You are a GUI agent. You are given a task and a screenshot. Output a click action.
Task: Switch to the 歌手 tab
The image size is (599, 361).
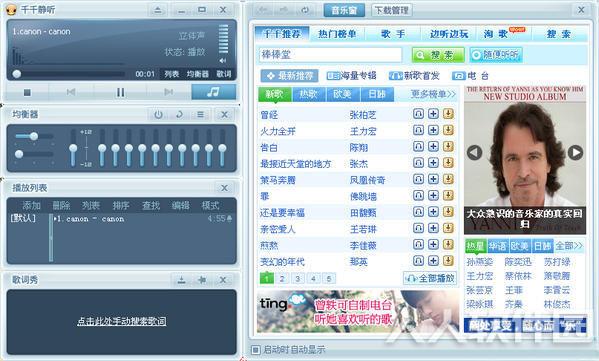393,34
